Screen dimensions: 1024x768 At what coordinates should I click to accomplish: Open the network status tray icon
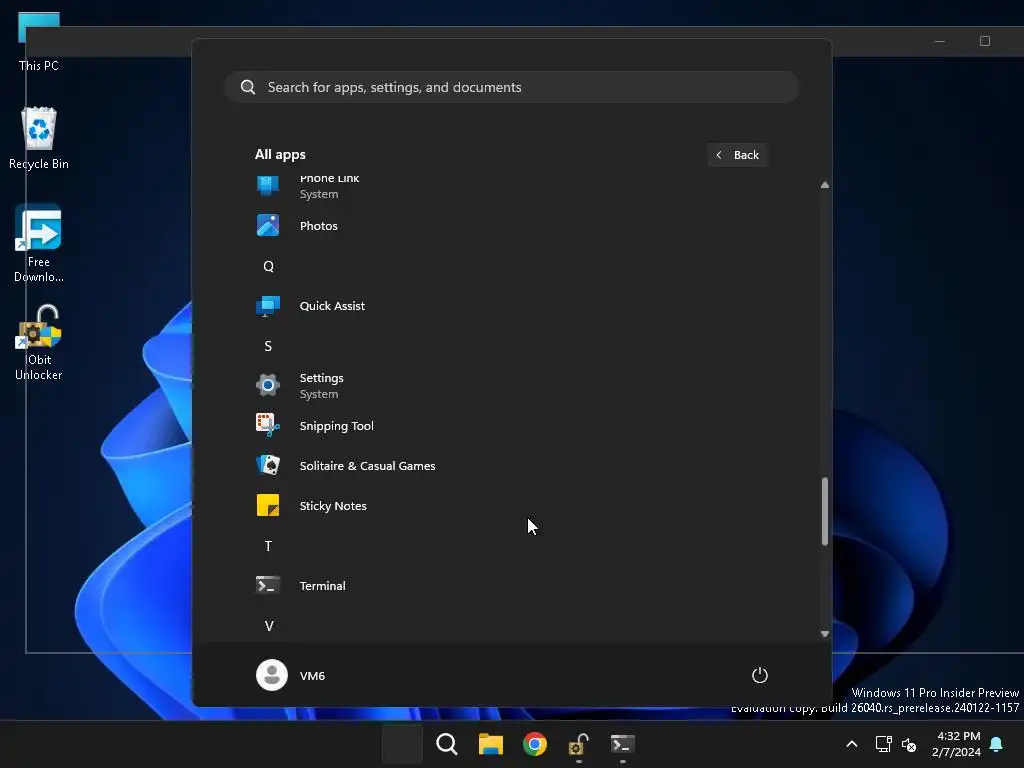(884, 744)
